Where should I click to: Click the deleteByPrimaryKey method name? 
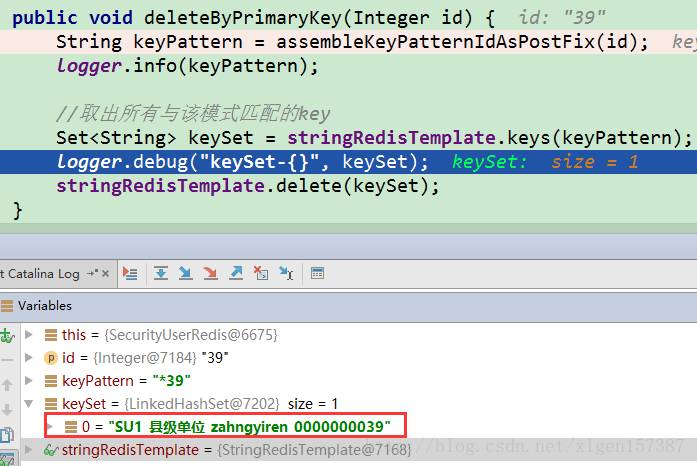(x=243, y=18)
